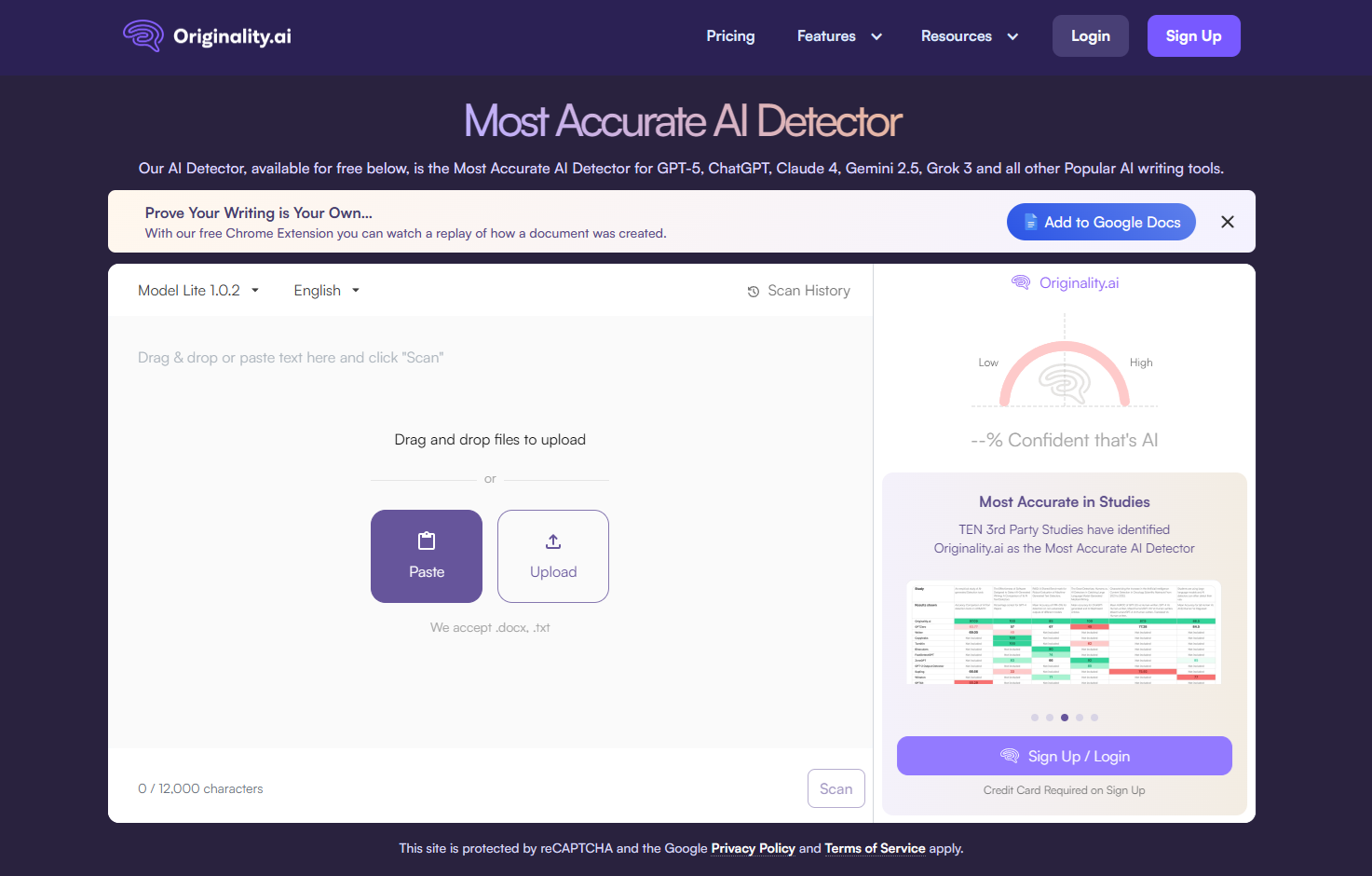Expand the Features menu

click(x=839, y=35)
